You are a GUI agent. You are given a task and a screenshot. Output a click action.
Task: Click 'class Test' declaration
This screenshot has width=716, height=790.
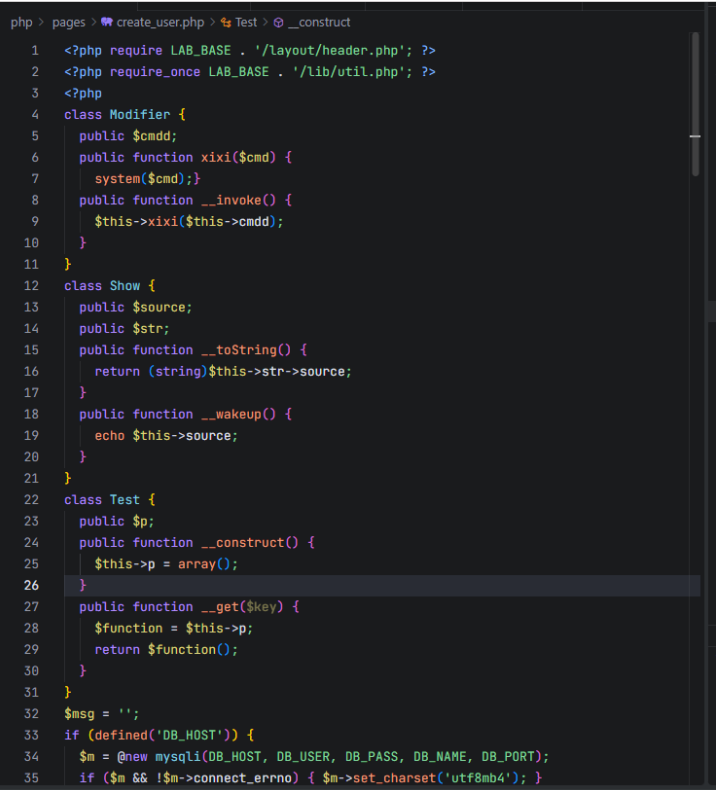[x=102, y=500]
